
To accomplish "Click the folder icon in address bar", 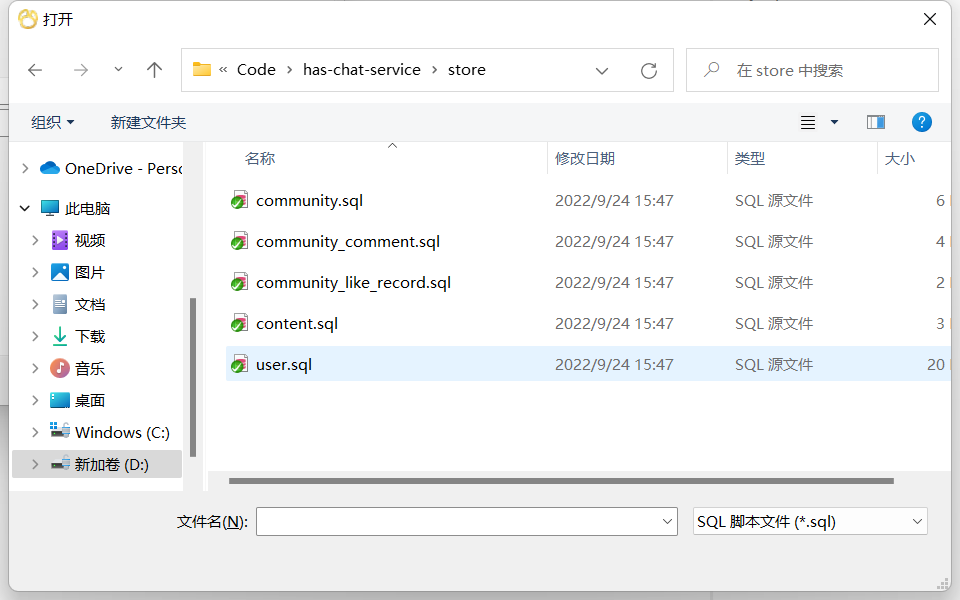I will pyautogui.click(x=201, y=69).
